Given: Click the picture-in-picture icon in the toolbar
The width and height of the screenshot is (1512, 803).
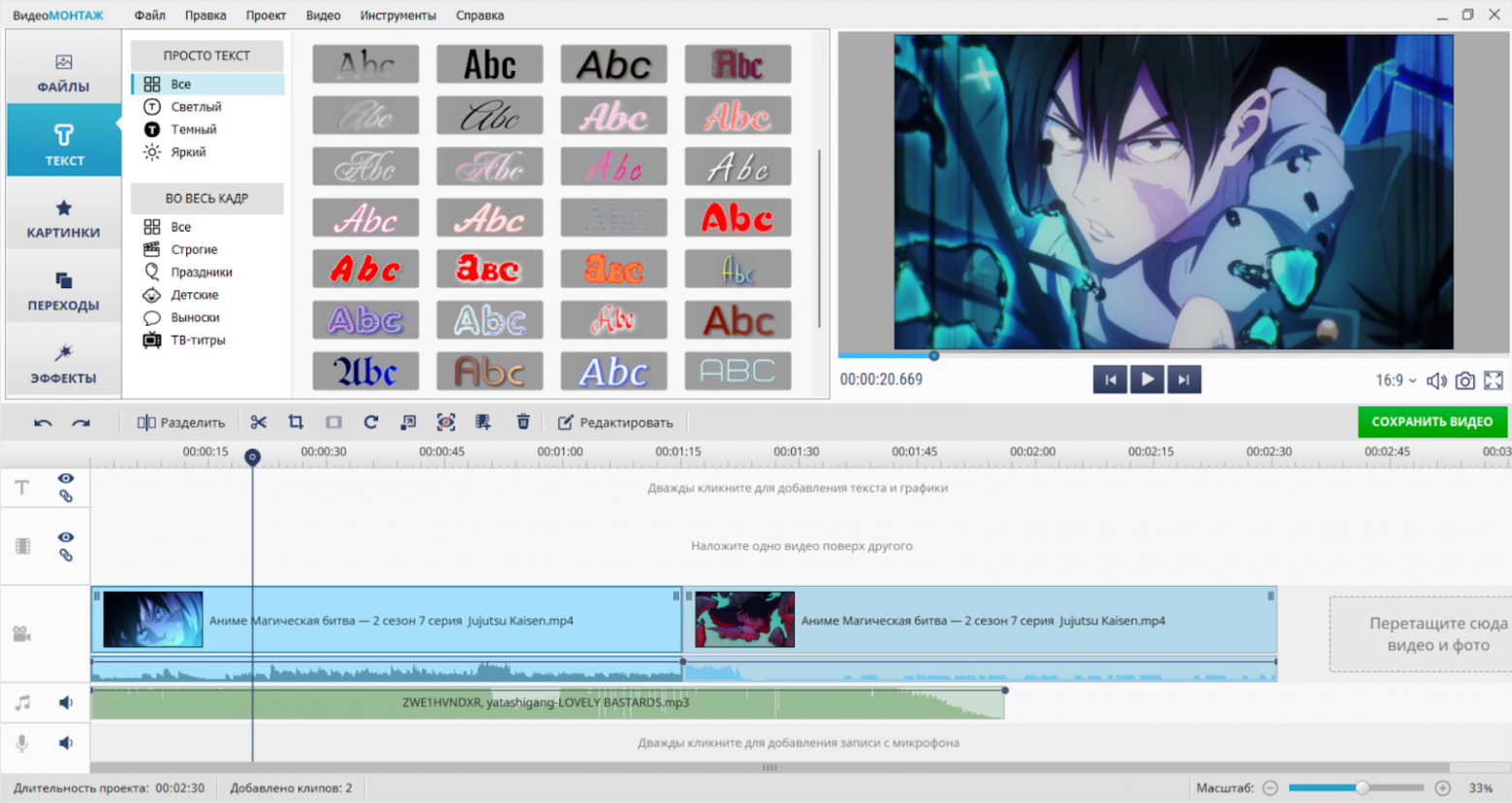Looking at the screenshot, I should click(x=408, y=422).
